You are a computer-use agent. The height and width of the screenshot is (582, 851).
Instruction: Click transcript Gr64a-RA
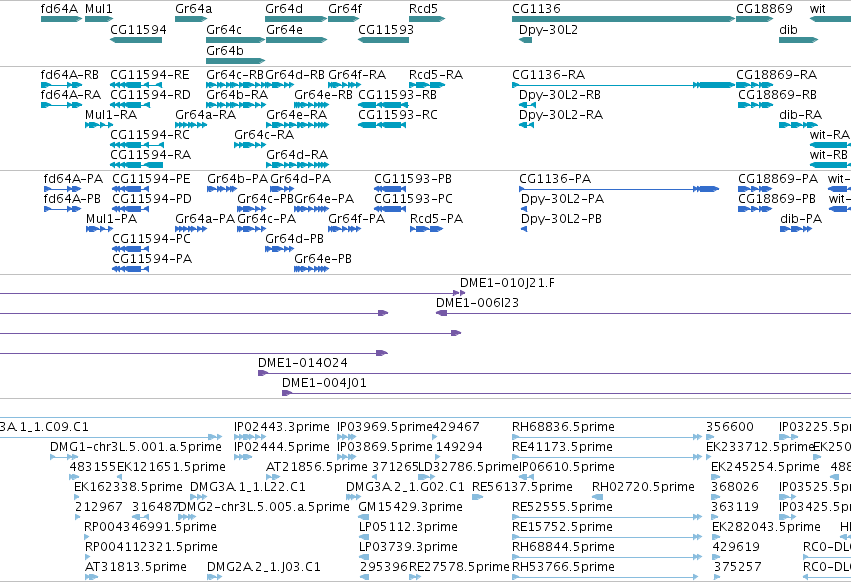(191, 125)
